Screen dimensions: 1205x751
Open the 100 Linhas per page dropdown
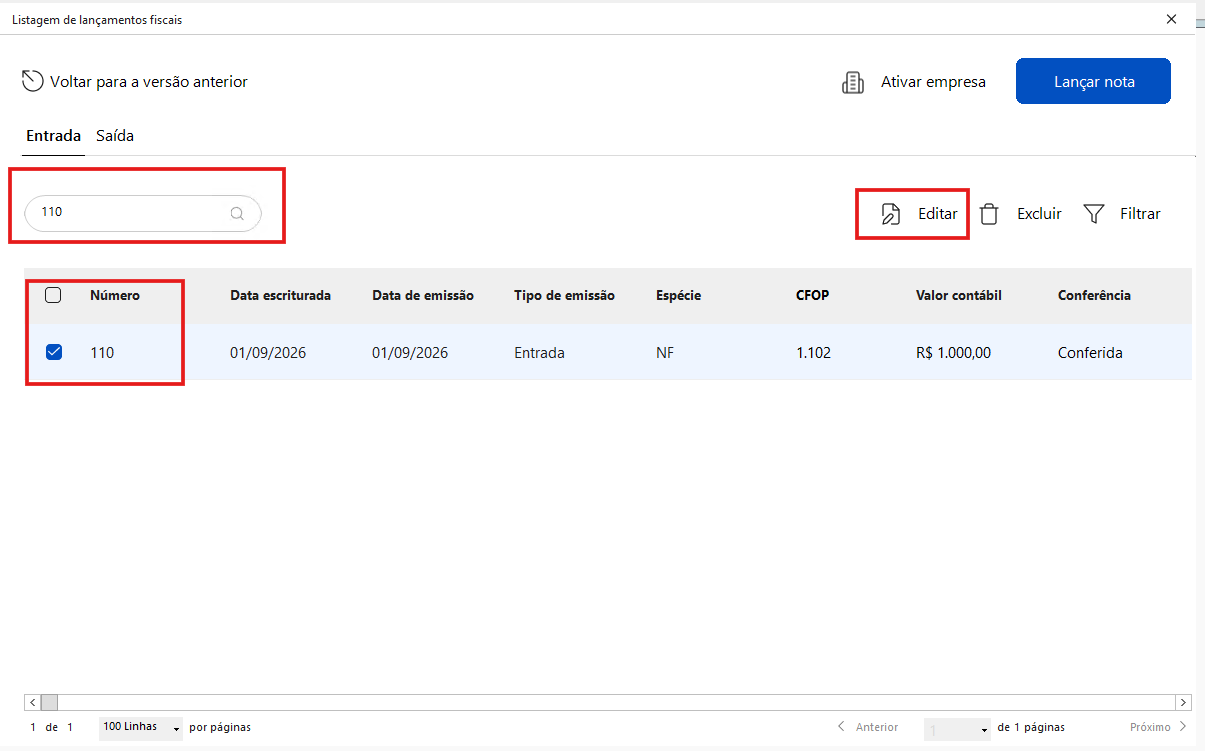coord(140,727)
